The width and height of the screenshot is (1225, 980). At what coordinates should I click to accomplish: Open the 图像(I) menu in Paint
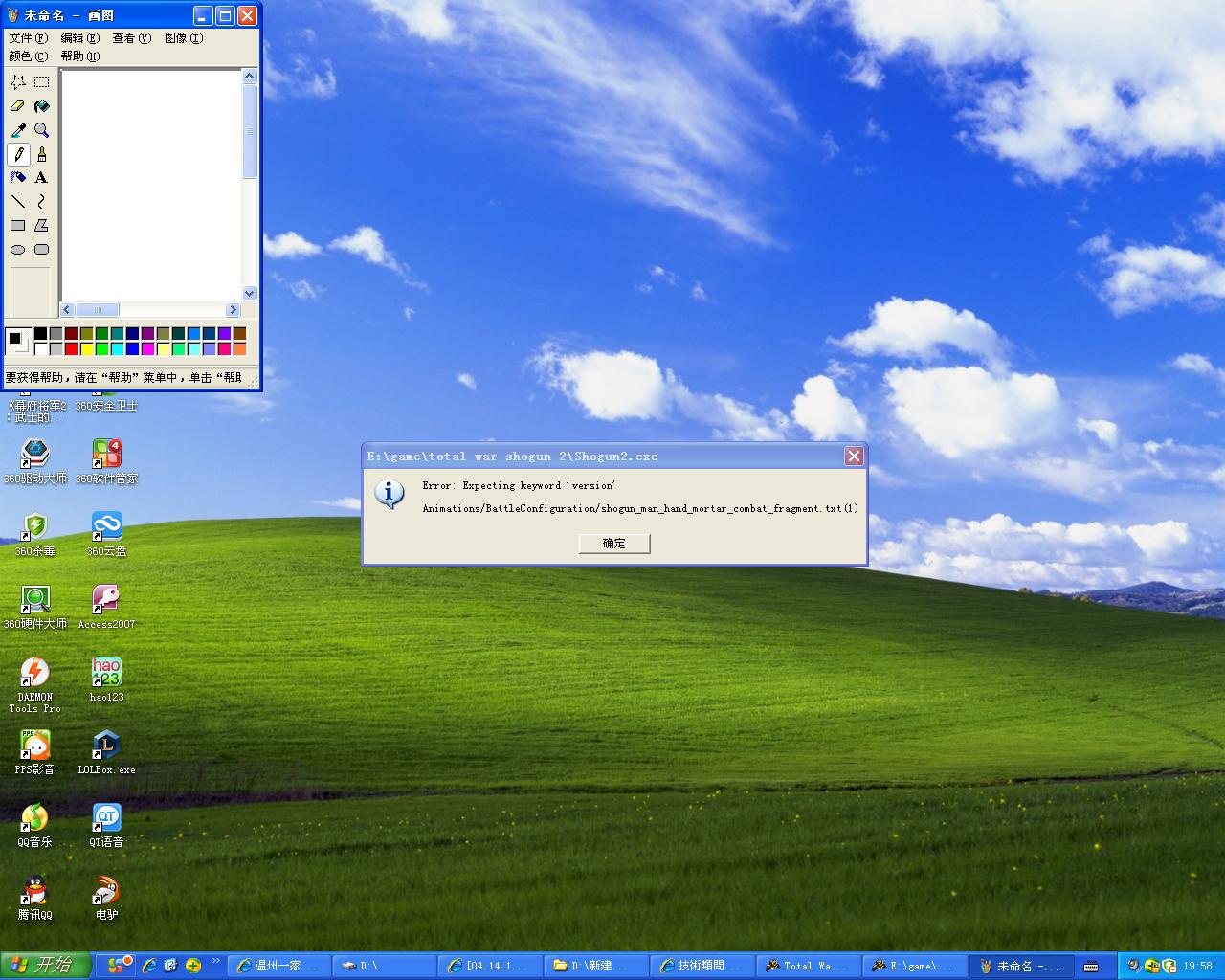[183, 38]
